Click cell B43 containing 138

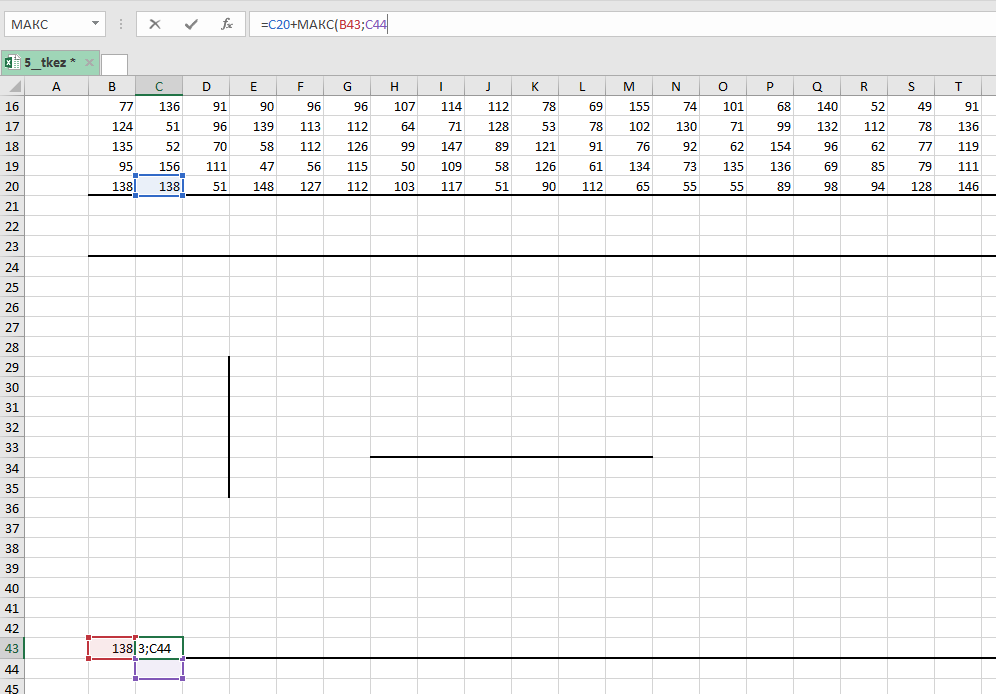[111, 649]
